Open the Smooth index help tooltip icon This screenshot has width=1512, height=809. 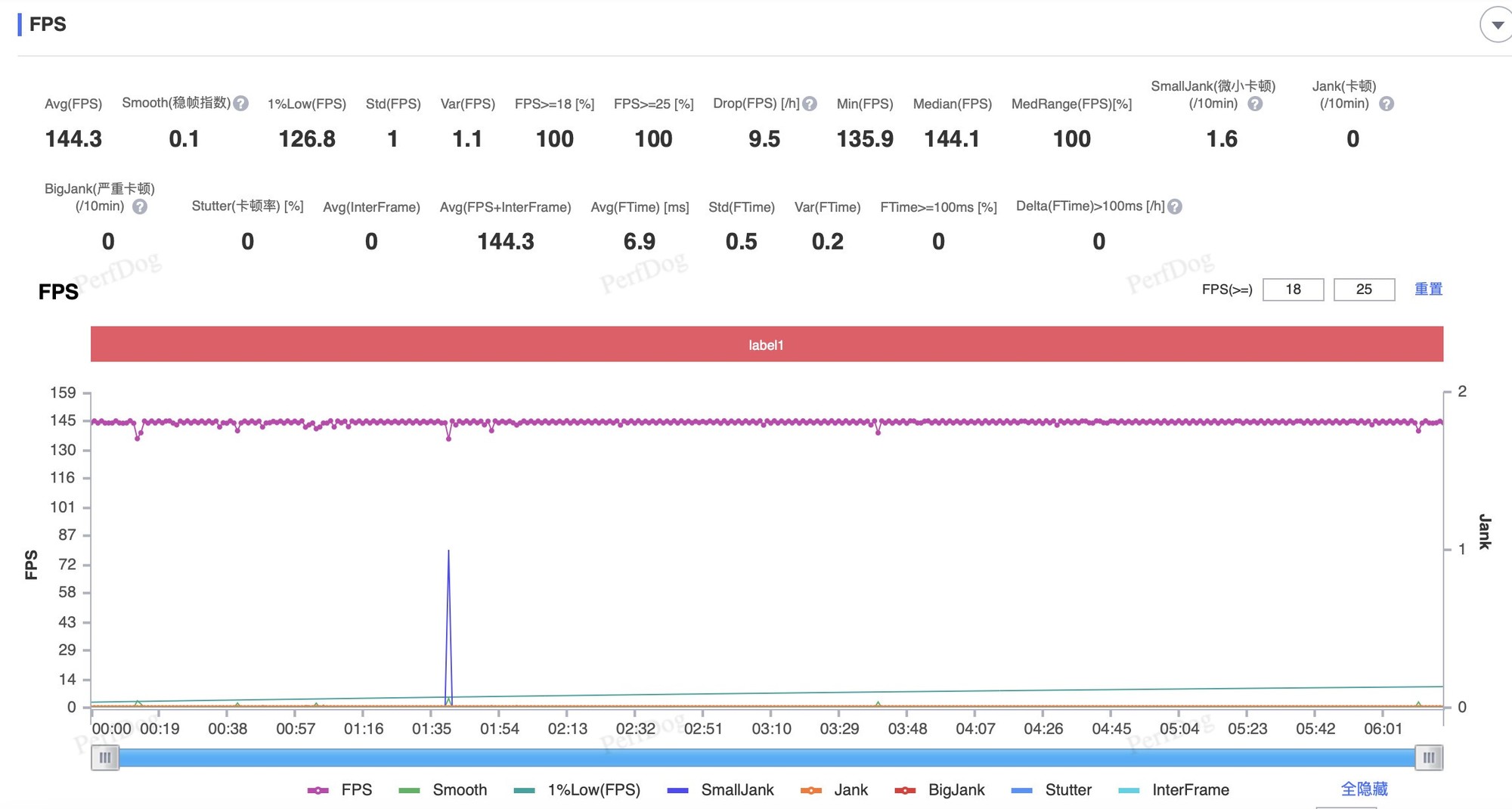click(241, 104)
